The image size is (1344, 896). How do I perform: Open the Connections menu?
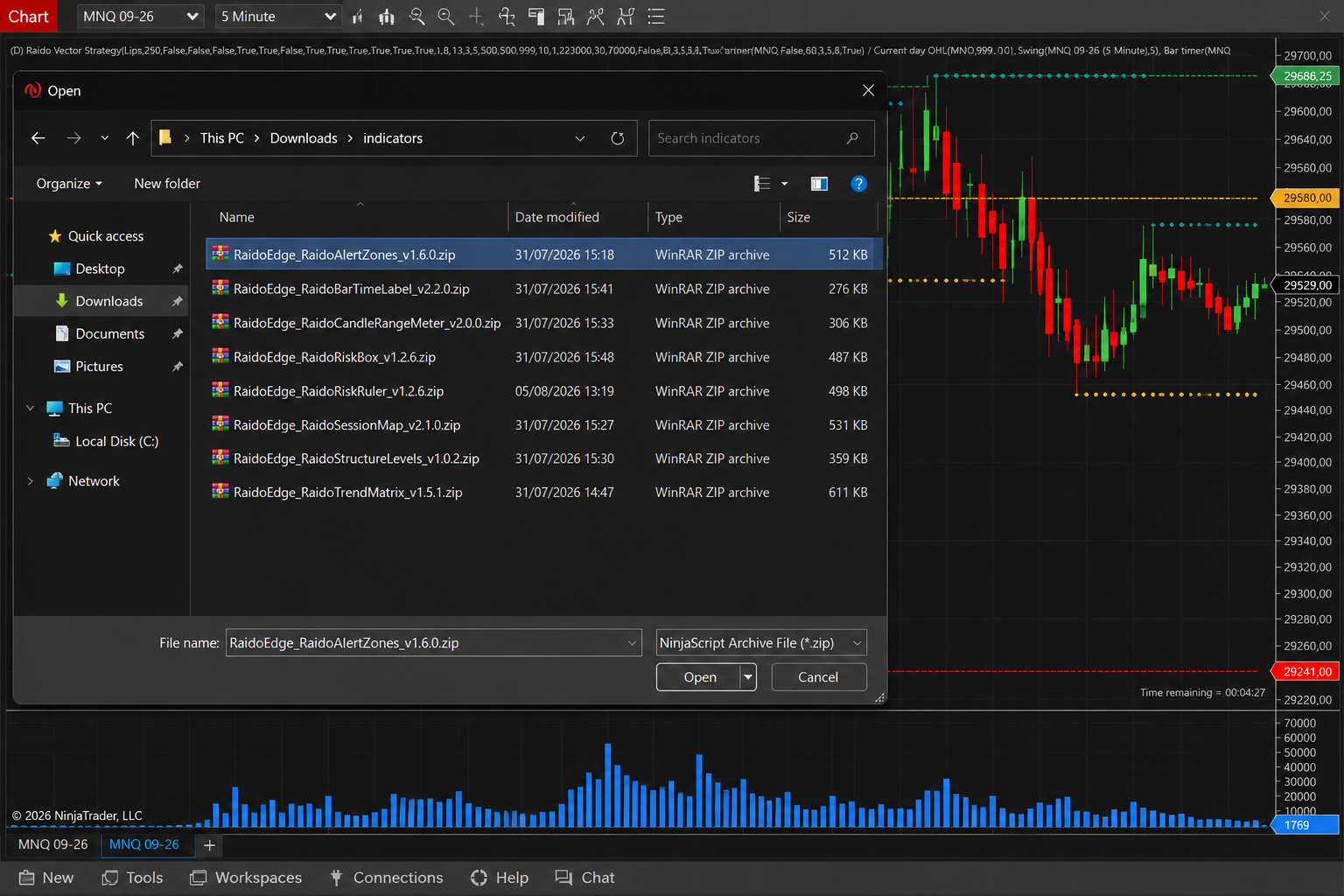pos(386,878)
